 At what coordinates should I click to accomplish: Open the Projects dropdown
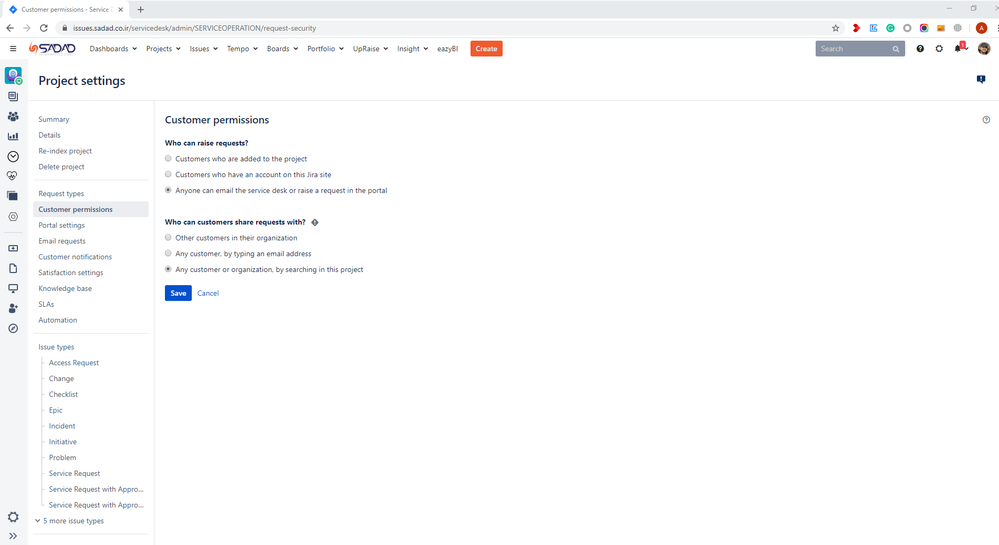click(163, 48)
